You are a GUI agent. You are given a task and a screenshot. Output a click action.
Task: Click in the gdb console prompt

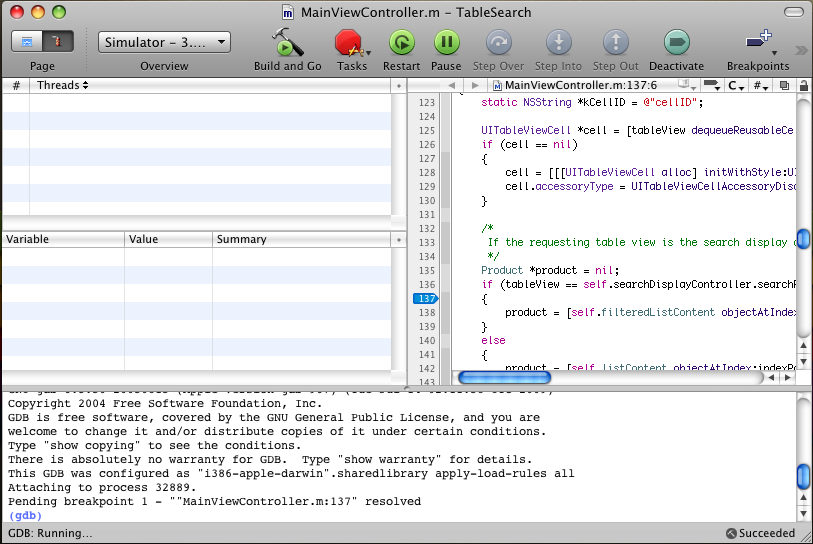tap(60, 515)
